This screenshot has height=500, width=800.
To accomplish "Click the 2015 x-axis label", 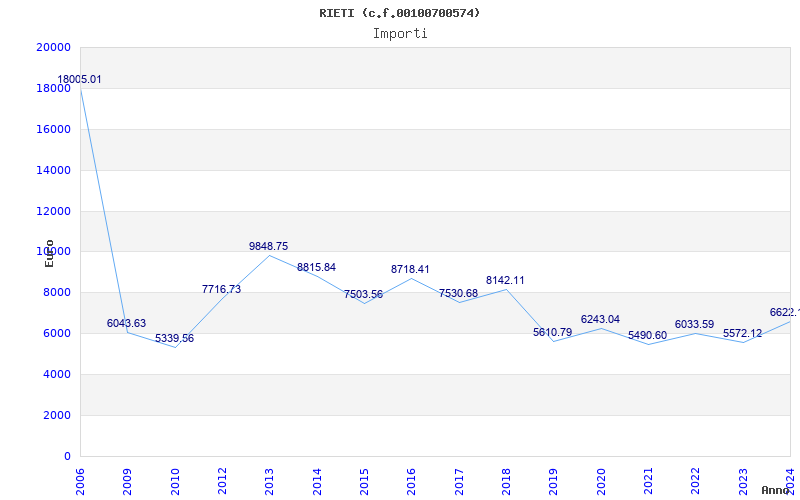I will click(x=364, y=482).
